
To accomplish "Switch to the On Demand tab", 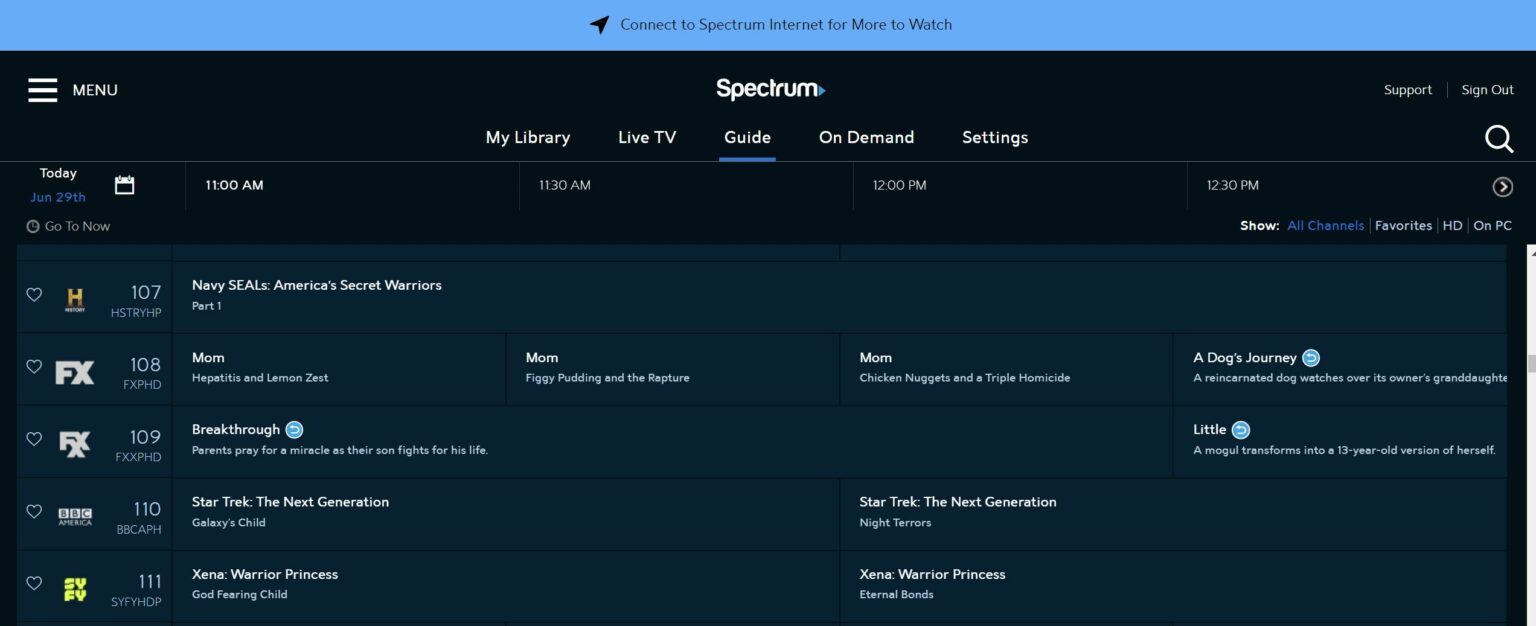I will coord(866,137).
